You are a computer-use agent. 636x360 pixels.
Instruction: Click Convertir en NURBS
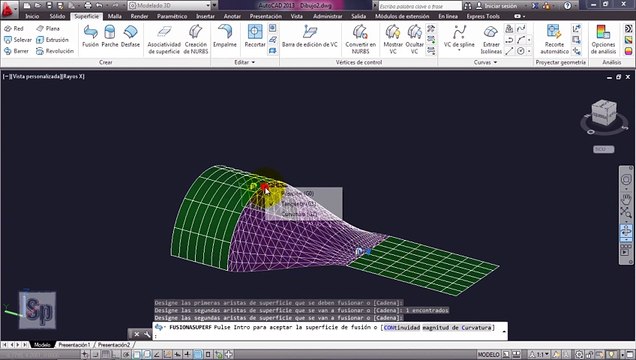(360, 39)
